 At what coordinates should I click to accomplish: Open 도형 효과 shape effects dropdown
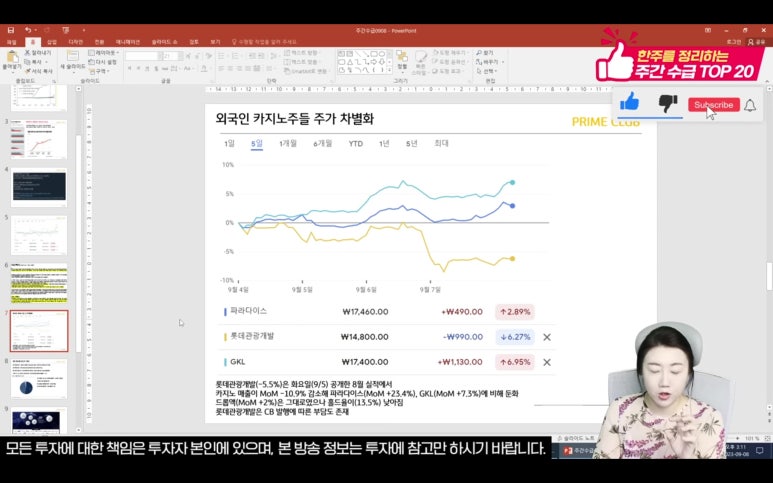448,71
